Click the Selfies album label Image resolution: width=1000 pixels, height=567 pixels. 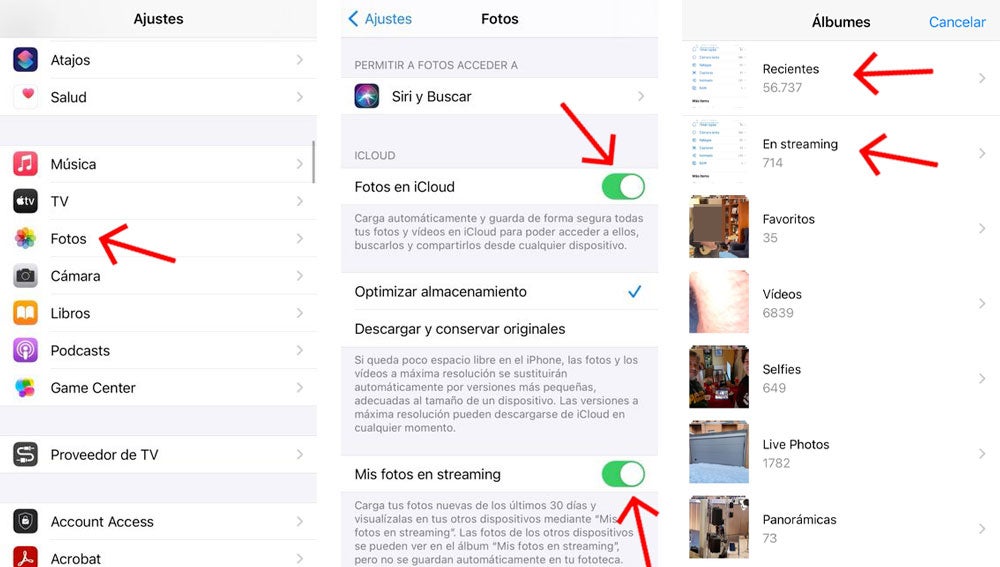781,369
